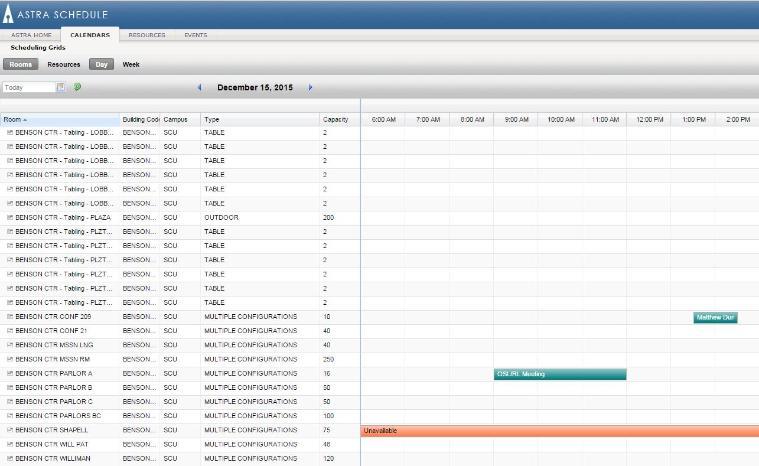Click room icon beside BENSON CTR CONF 209
This screenshot has width=759, height=466.
tap(10, 316)
